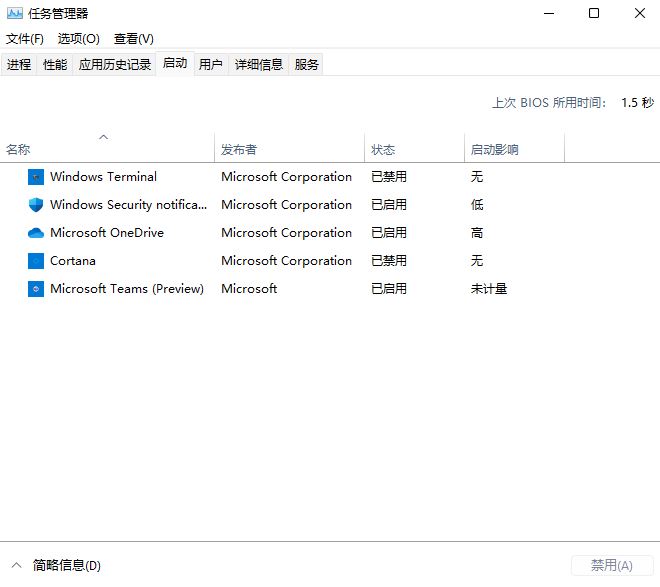Open the 选项(O) menu
660x587 pixels.
click(x=79, y=39)
